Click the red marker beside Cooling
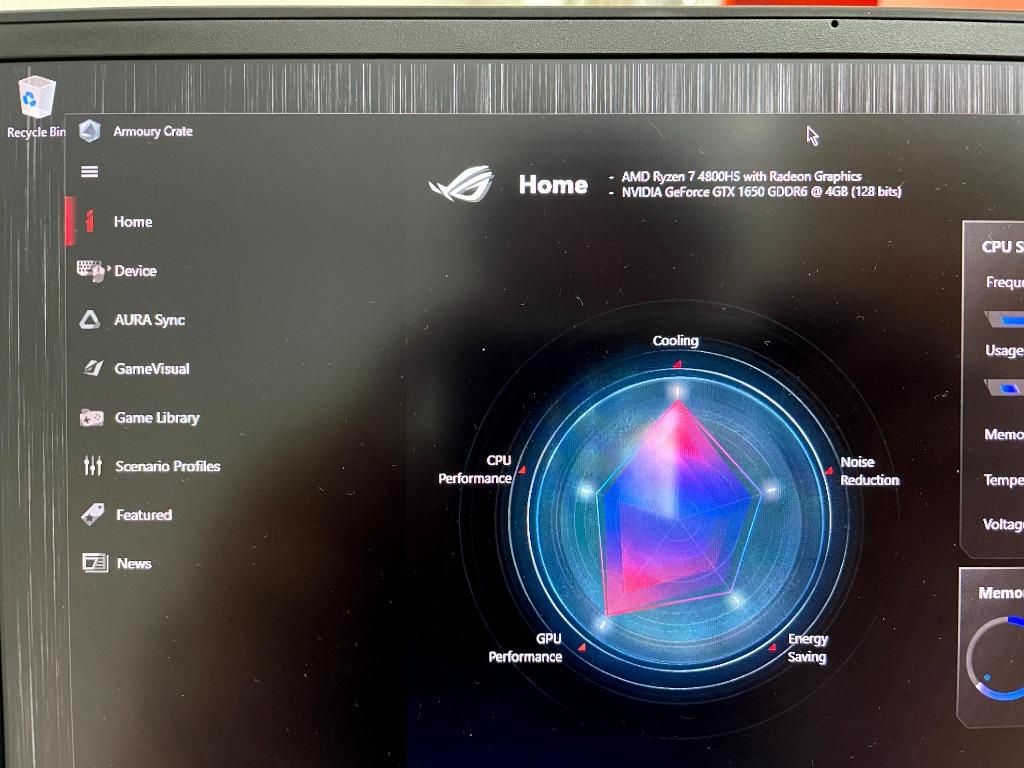The height and width of the screenshot is (768, 1024). click(677, 364)
